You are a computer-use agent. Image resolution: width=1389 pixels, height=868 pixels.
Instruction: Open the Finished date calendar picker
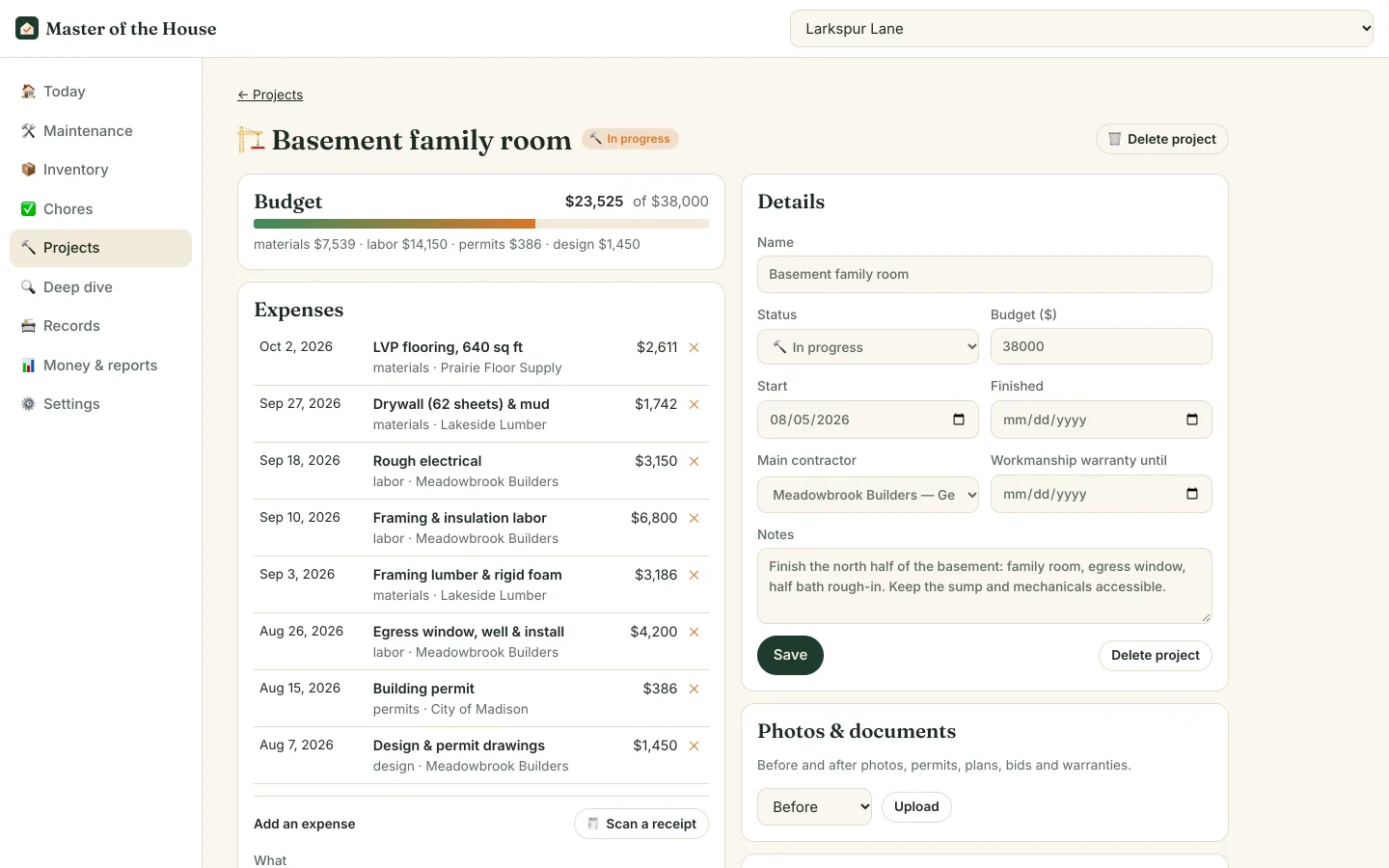coord(1192,420)
